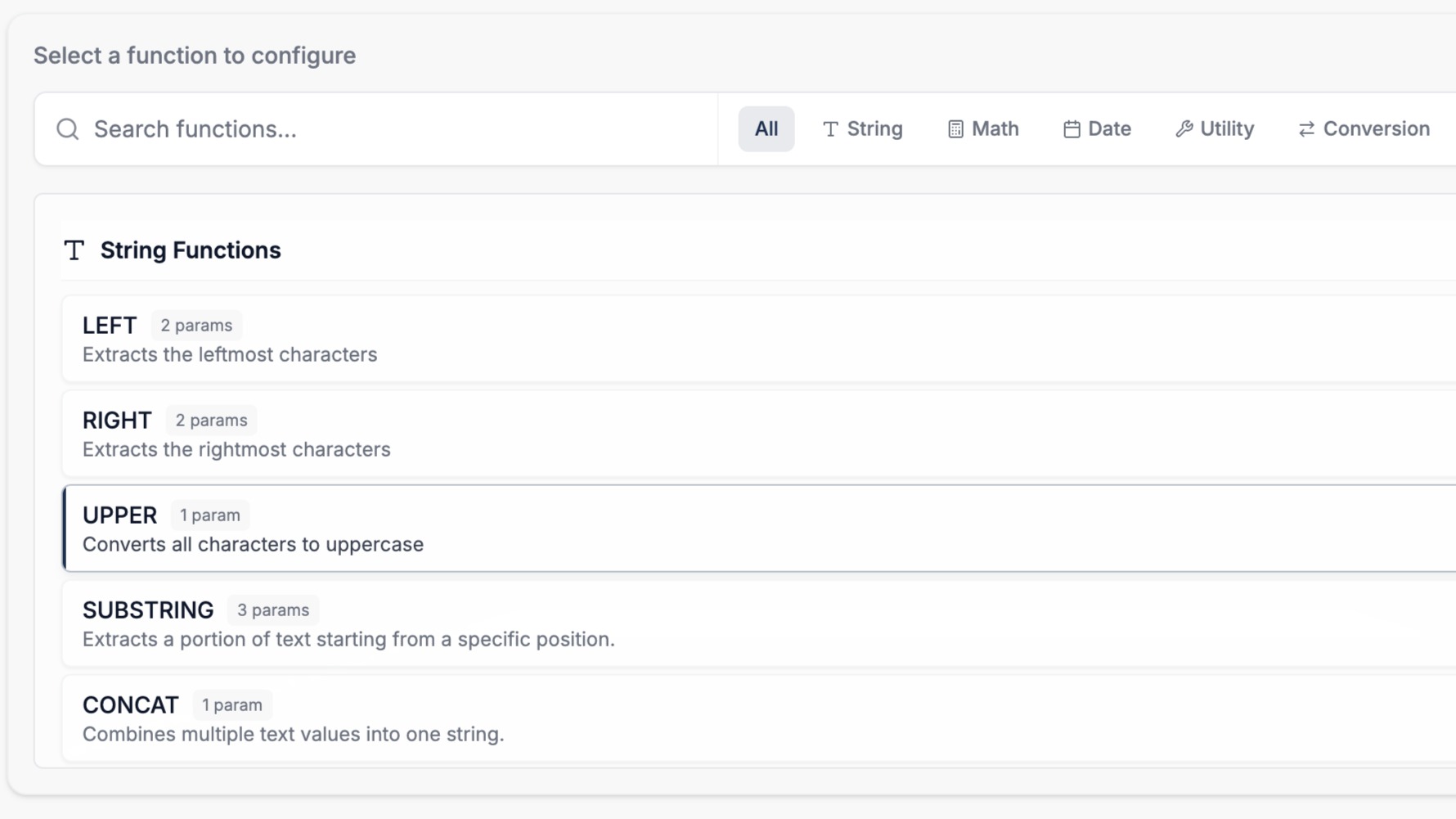Switch to the Date filter tab
Image resolution: width=1456 pixels, height=819 pixels.
coord(1097,128)
